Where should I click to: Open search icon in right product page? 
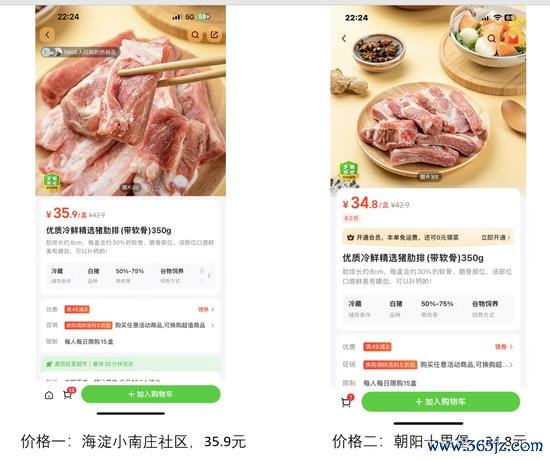[x=492, y=38]
